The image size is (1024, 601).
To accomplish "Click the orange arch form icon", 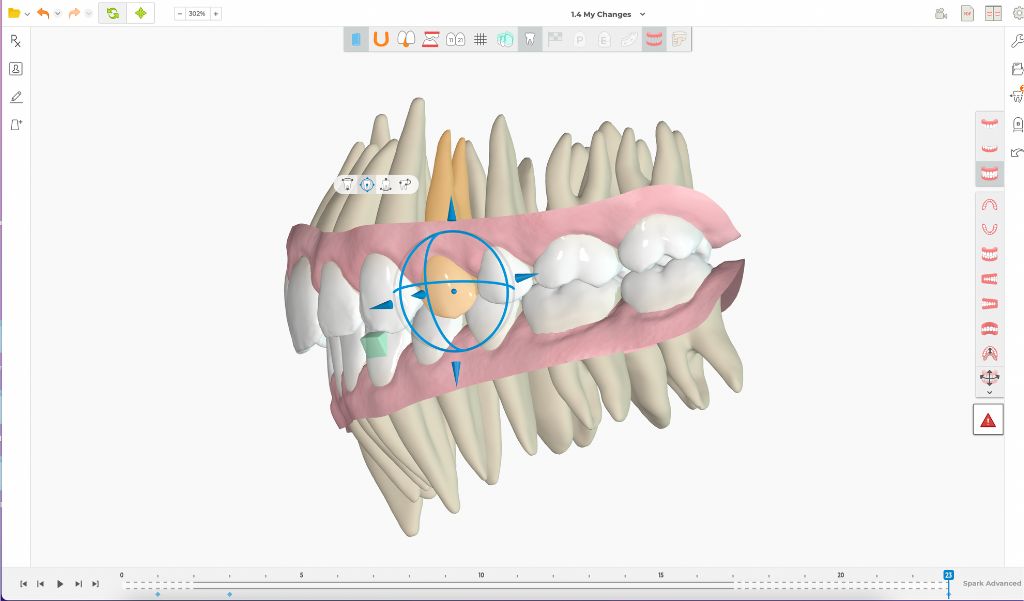I will (381, 40).
